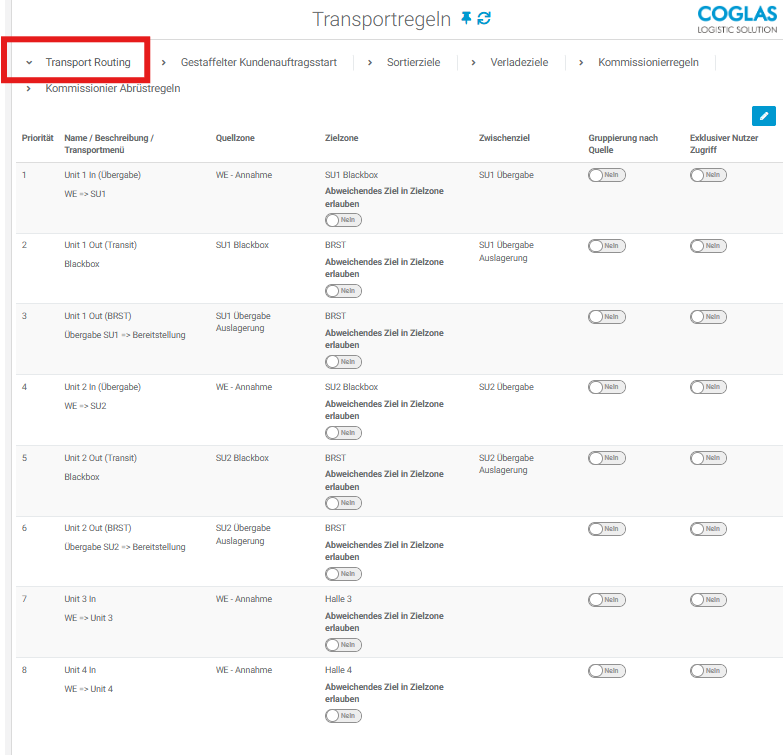Switch to the Kommissionierregeln tab
Viewport: 783px width, 755px height.
pos(648,62)
